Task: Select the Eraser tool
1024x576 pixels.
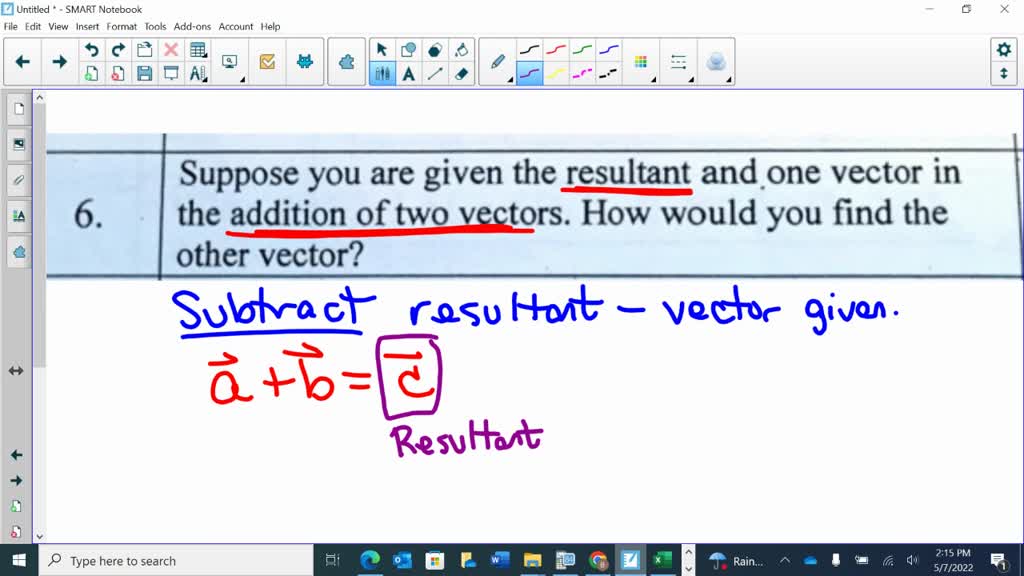Action: click(462, 73)
